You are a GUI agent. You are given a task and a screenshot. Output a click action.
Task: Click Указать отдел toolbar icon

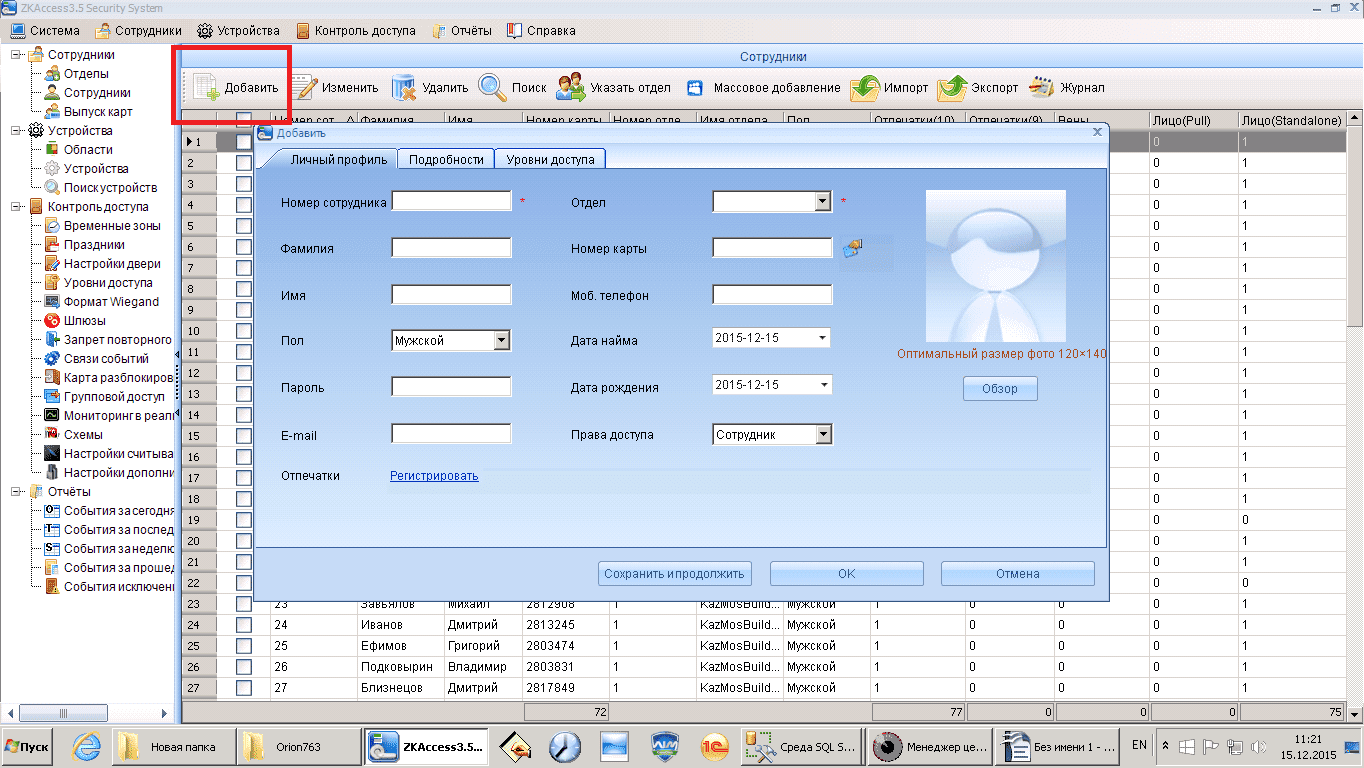(x=571, y=88)
